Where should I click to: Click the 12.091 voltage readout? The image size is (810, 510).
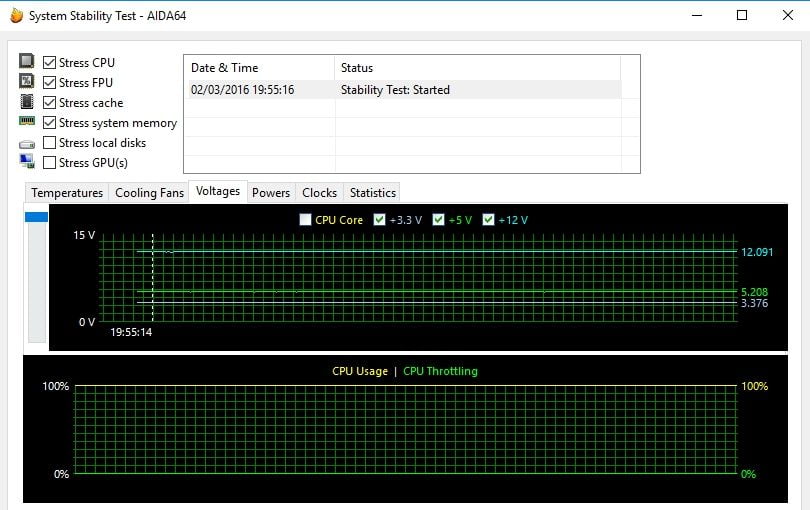pos(757,252)
